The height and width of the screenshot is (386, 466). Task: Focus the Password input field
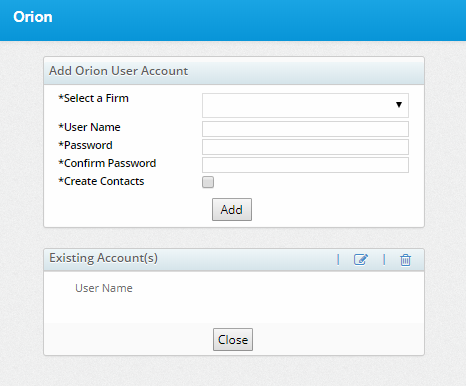tap(305, 147)
